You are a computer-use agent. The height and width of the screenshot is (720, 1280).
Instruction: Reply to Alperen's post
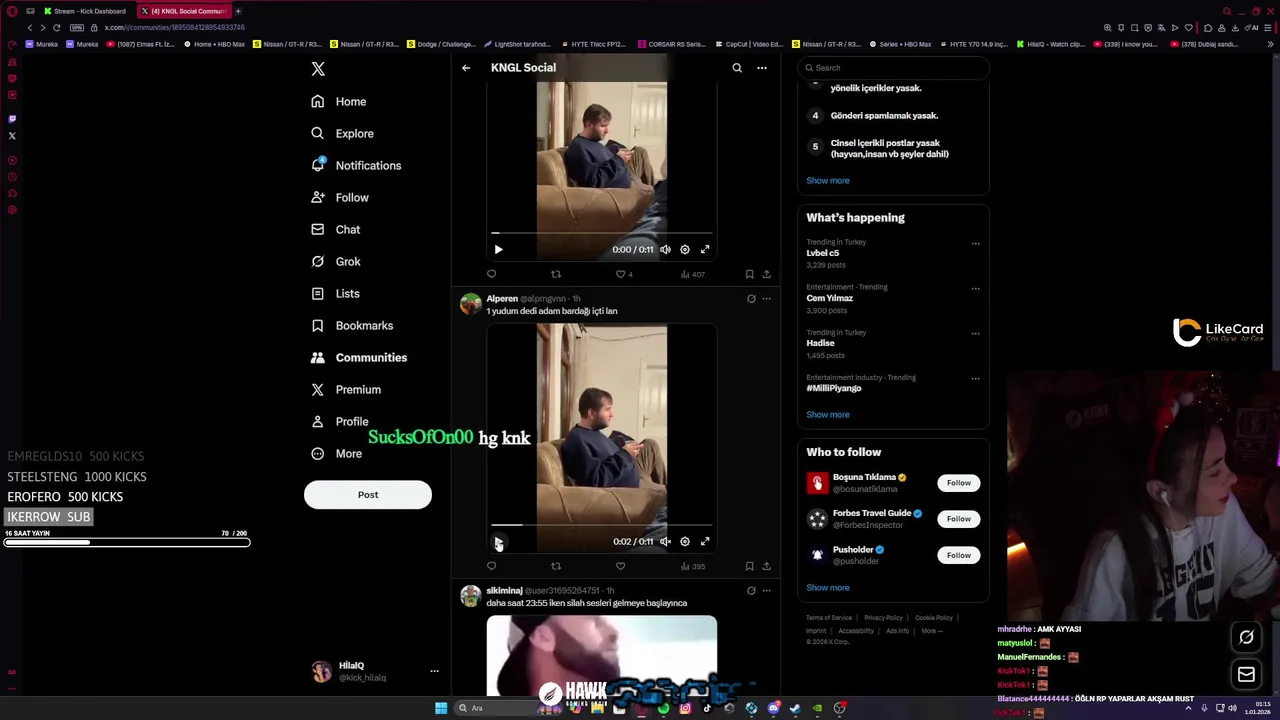tap(491, 566)
